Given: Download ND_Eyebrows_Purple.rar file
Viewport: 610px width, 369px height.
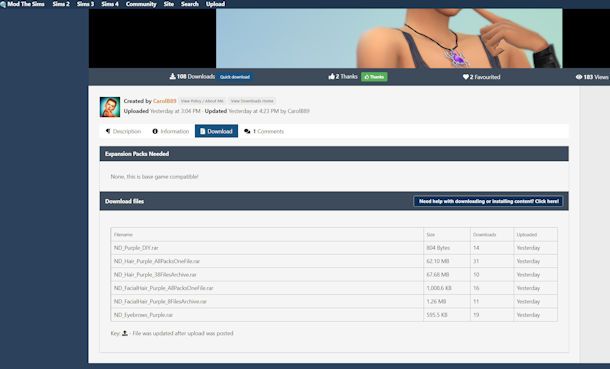Looking at the screenshot, I should coord(143,315).
